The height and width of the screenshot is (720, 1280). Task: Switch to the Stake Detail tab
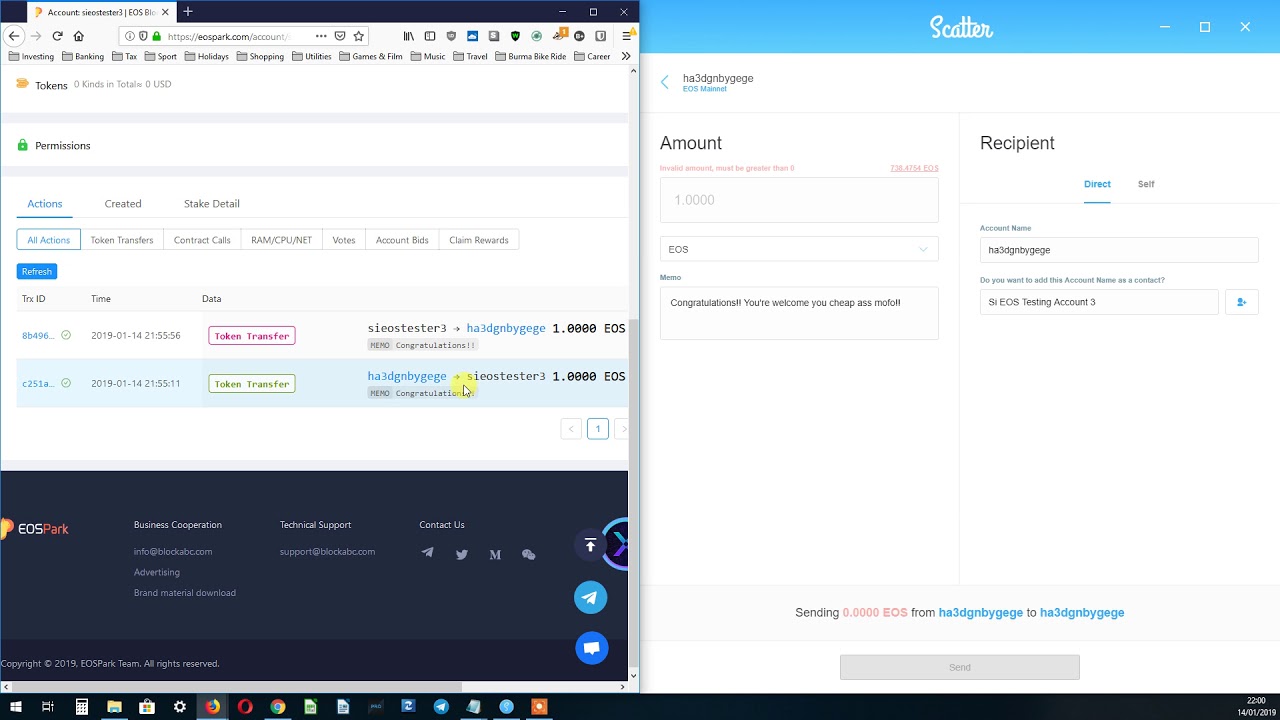click(212, 204)
